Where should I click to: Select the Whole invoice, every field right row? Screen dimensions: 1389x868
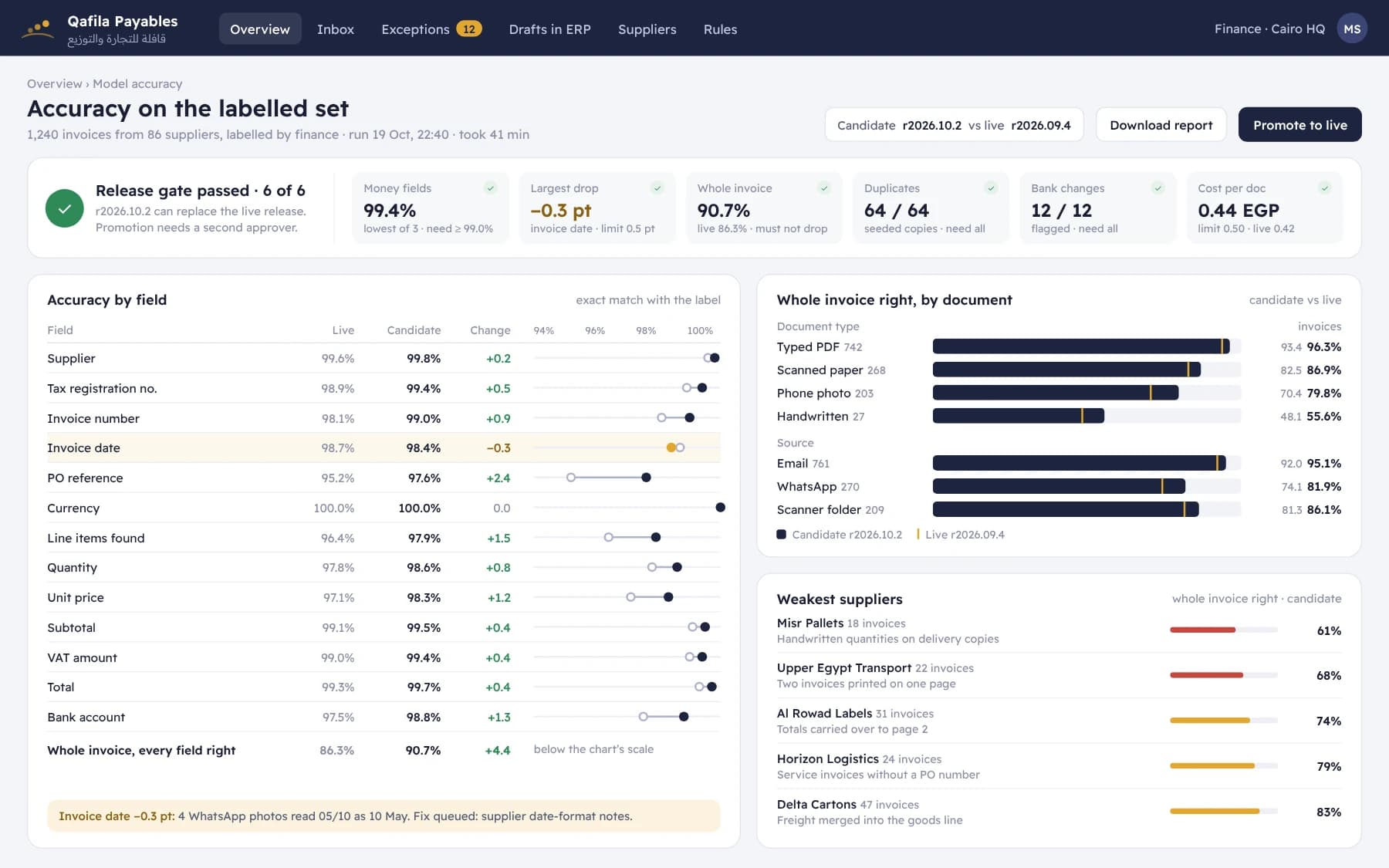coord(384,750)
